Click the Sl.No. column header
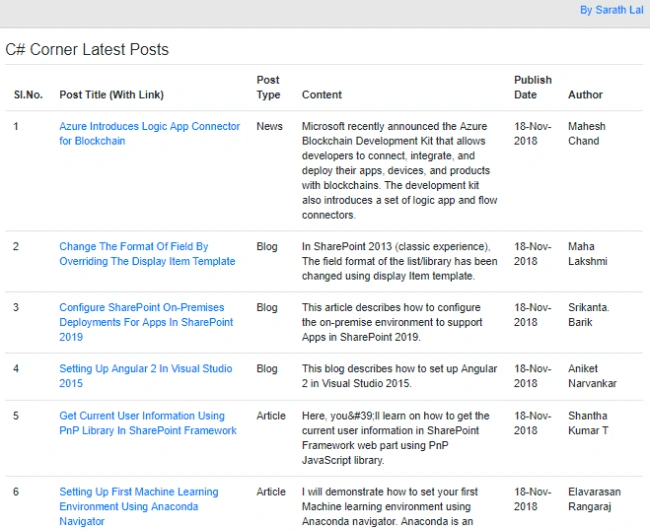This screenshot has height=531, width=650. pos(28,95)
